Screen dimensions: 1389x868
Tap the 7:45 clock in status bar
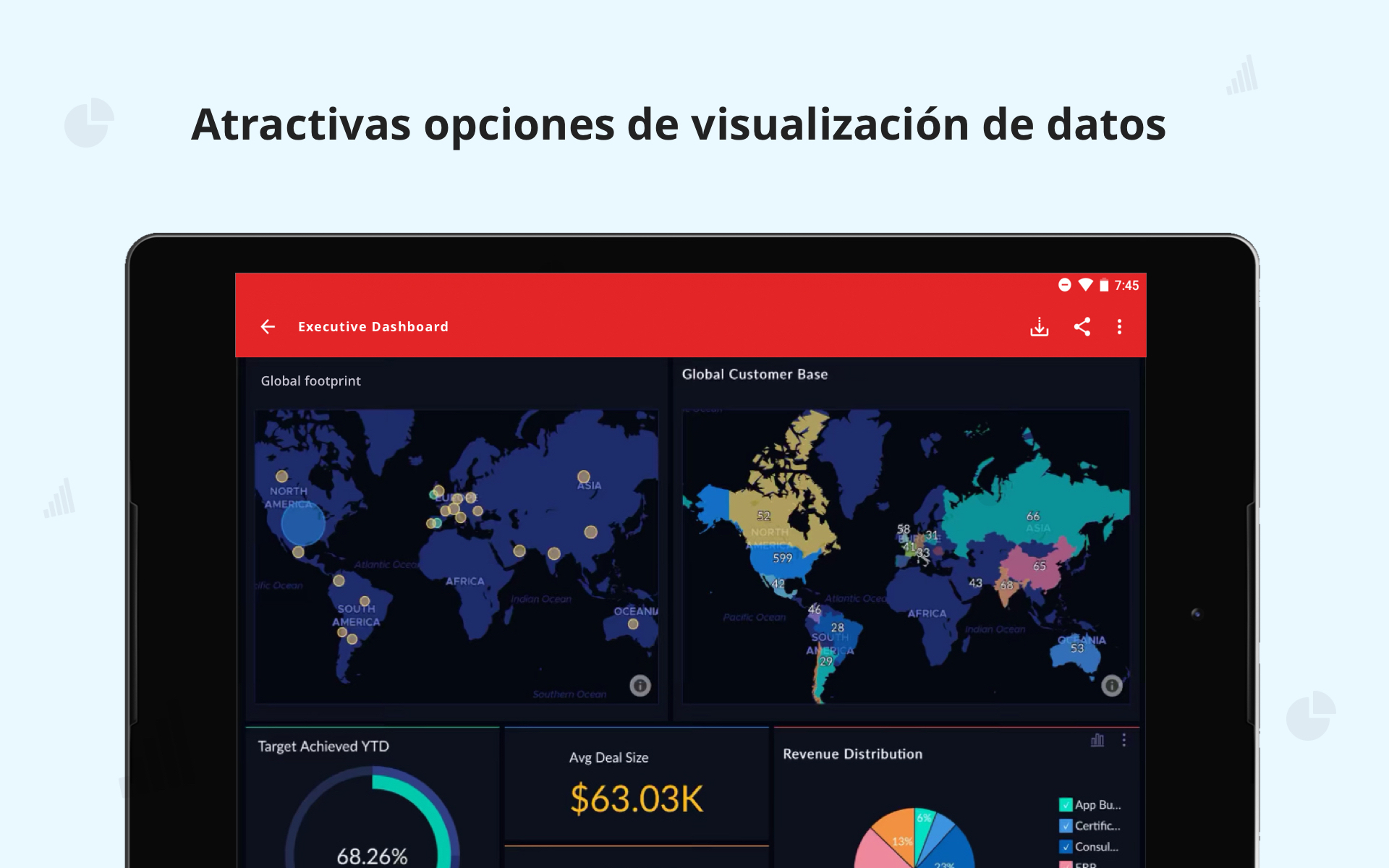coord(1126,285)
